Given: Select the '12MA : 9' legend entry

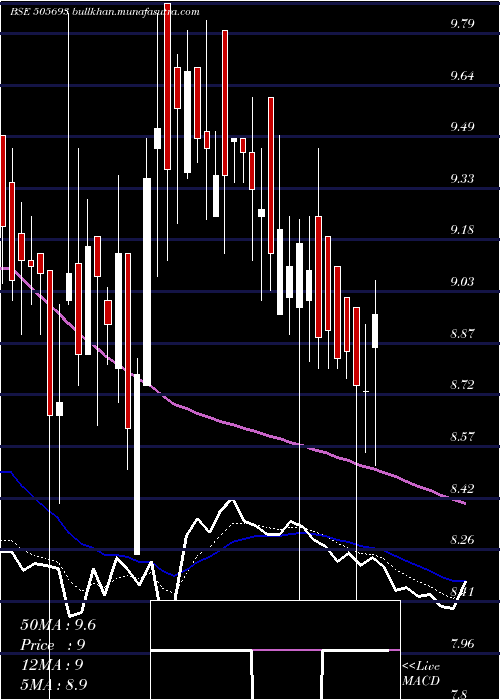Looking at the screenshot, I should pyautogui.click(x=52, y=665).
